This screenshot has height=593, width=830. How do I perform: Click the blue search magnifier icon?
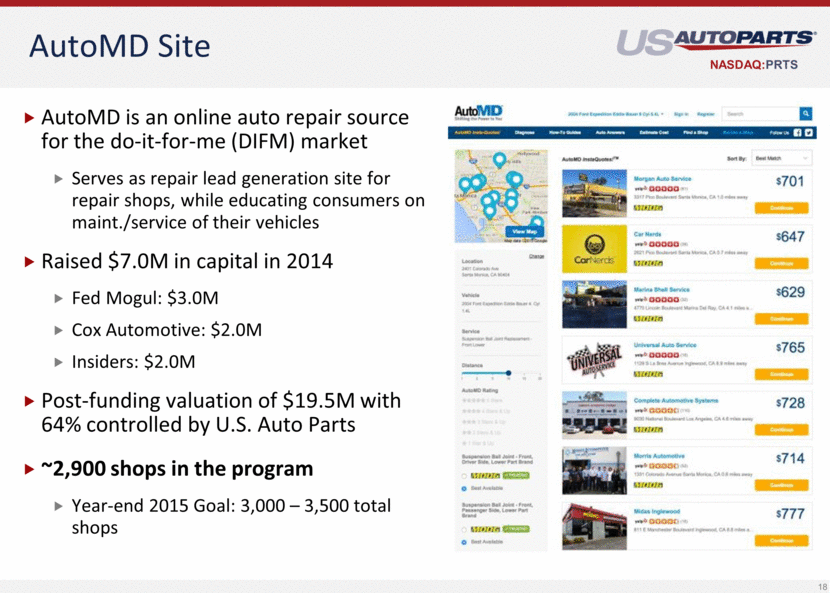tap(805, 114)
